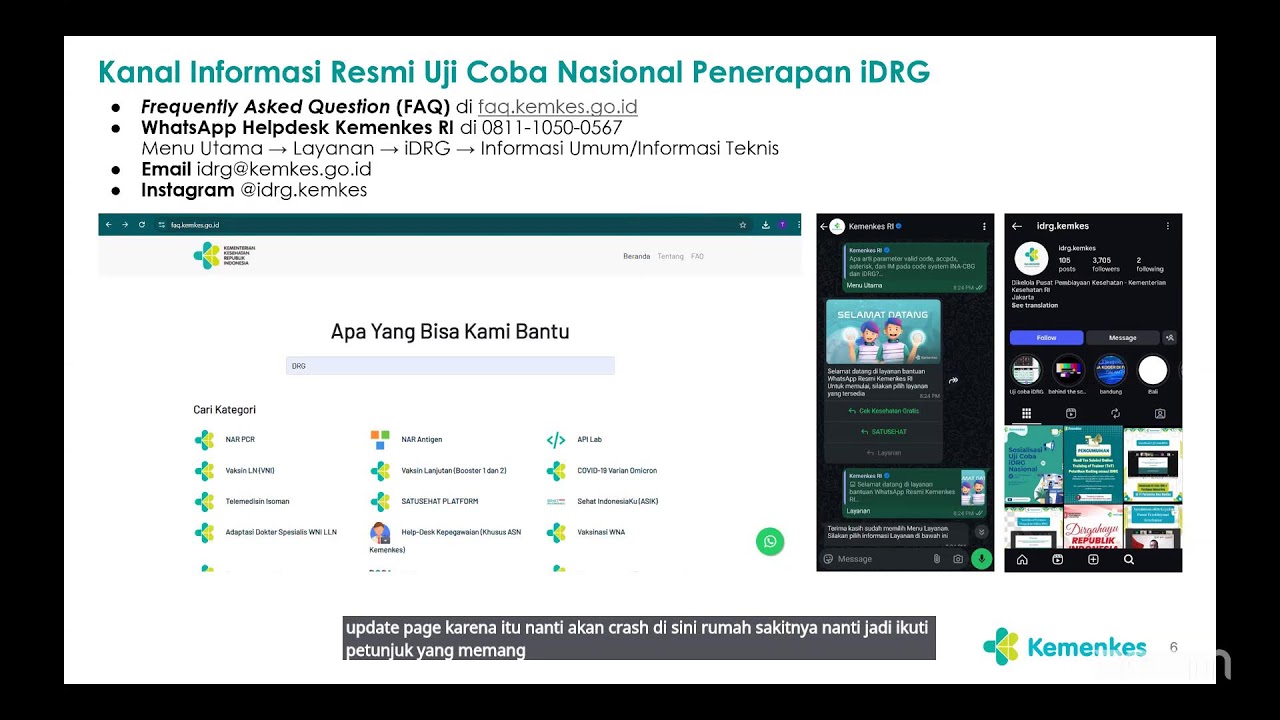Open the Instagram profile options menu
The height and width of the screenshot is (720, 1280).
pos(1168,226)
